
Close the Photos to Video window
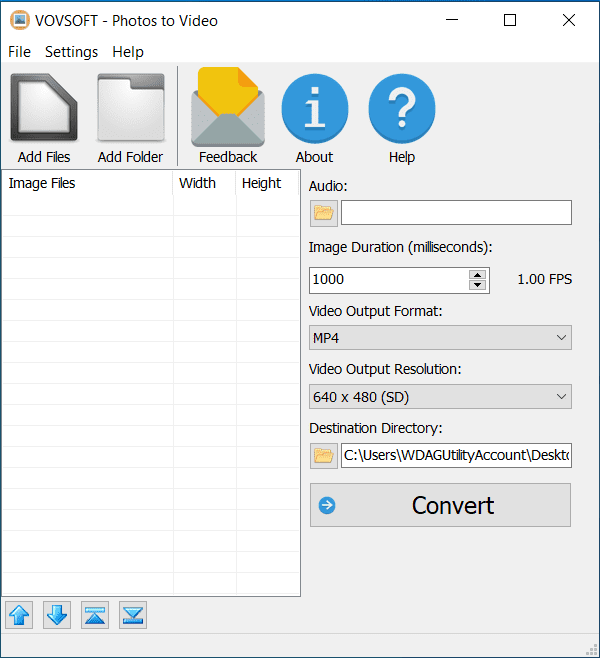click(x=569, y=20)
